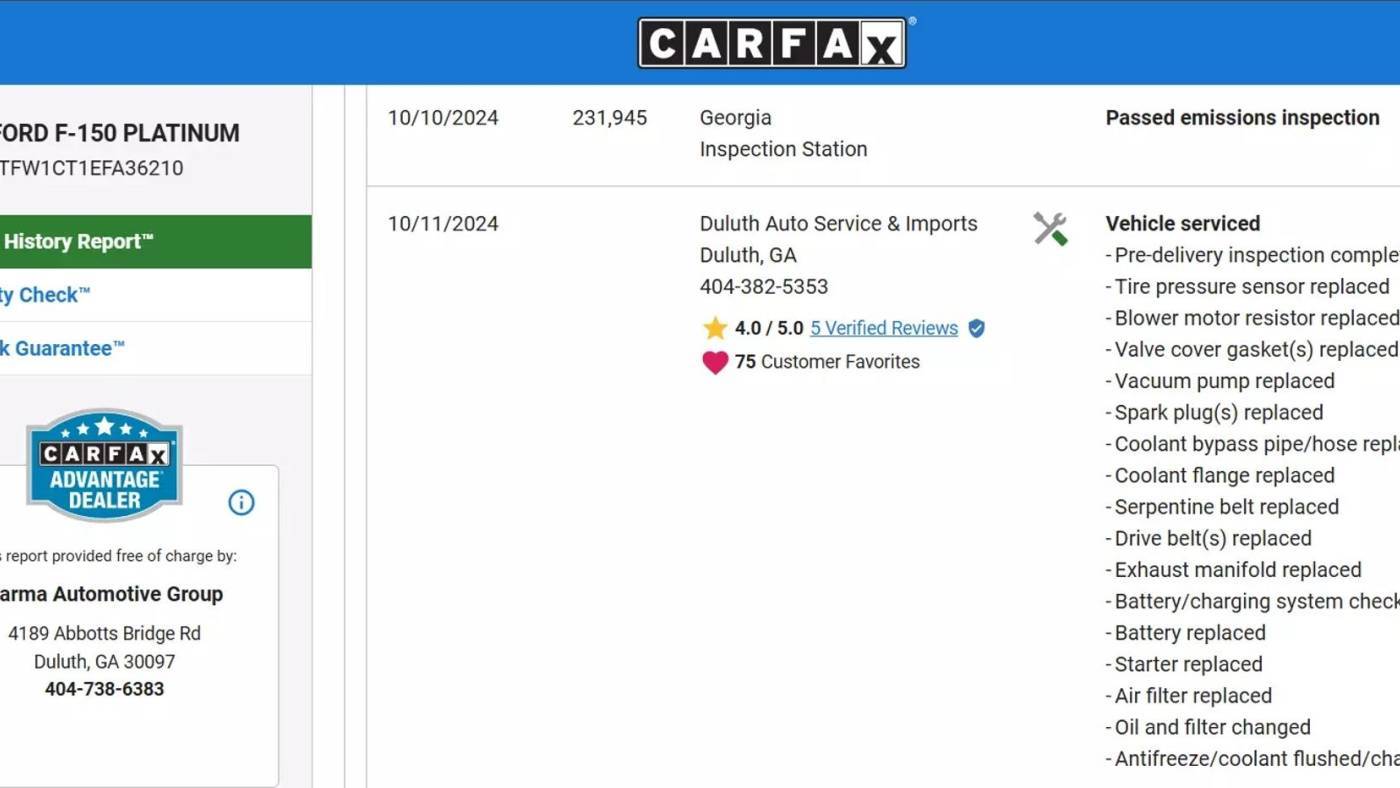Image resolution: width=1400 pixels, height=788 pixels.
Task: Click the Tire pressure sensor replaced line
Action: (1247, 287)
